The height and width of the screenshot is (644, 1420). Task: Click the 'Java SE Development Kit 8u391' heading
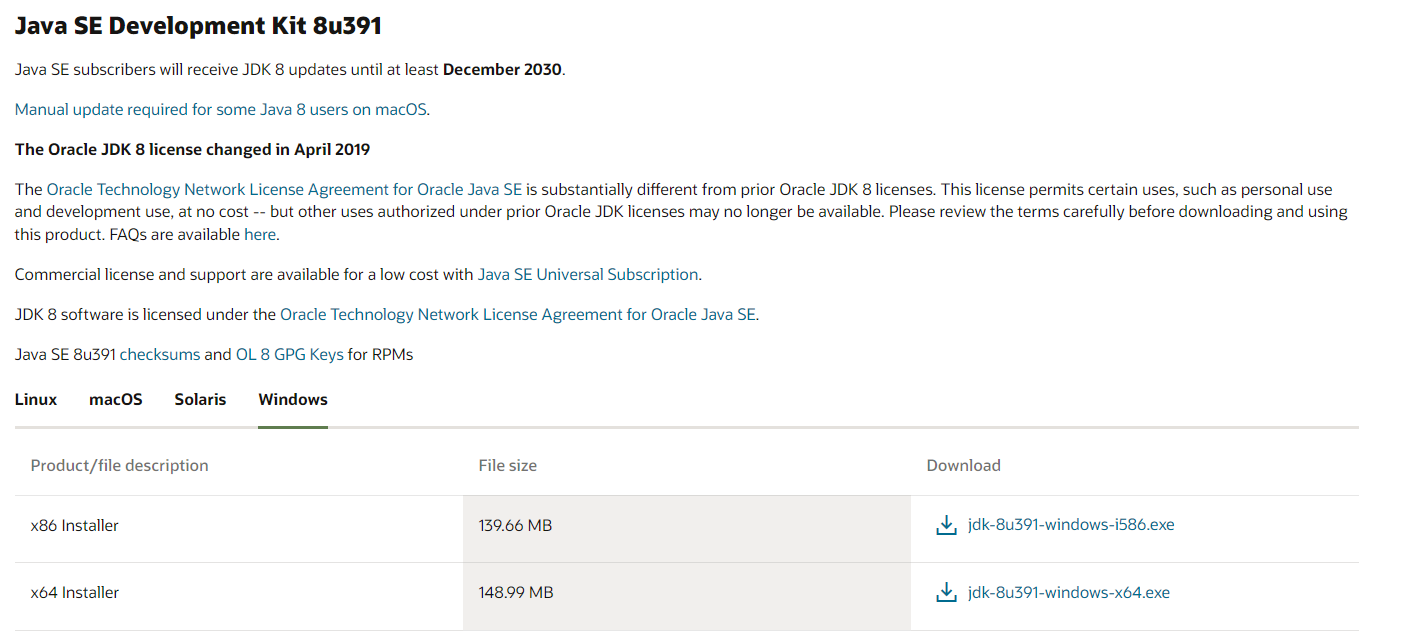click(x=198, y=26)
